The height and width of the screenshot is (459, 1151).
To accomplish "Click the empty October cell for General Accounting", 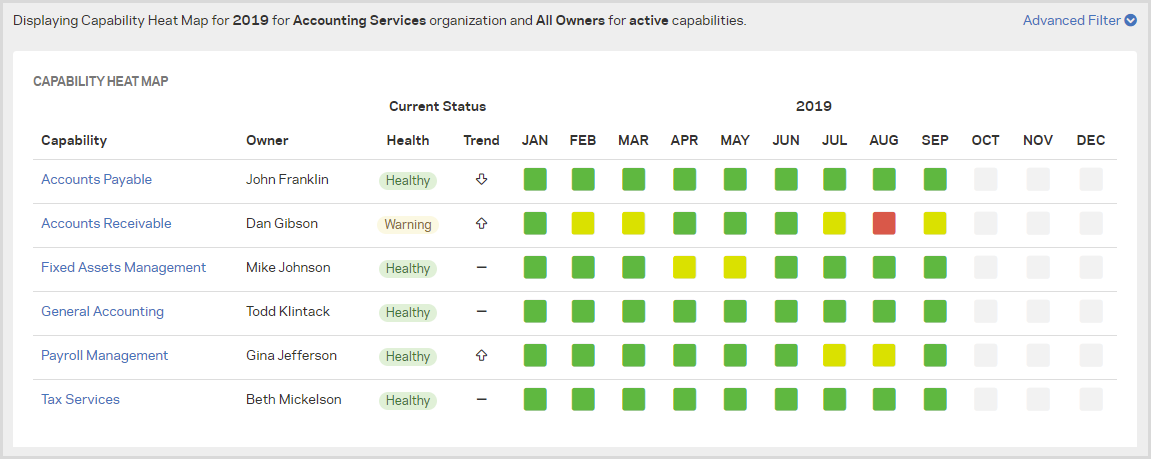I will click(986, 312).
